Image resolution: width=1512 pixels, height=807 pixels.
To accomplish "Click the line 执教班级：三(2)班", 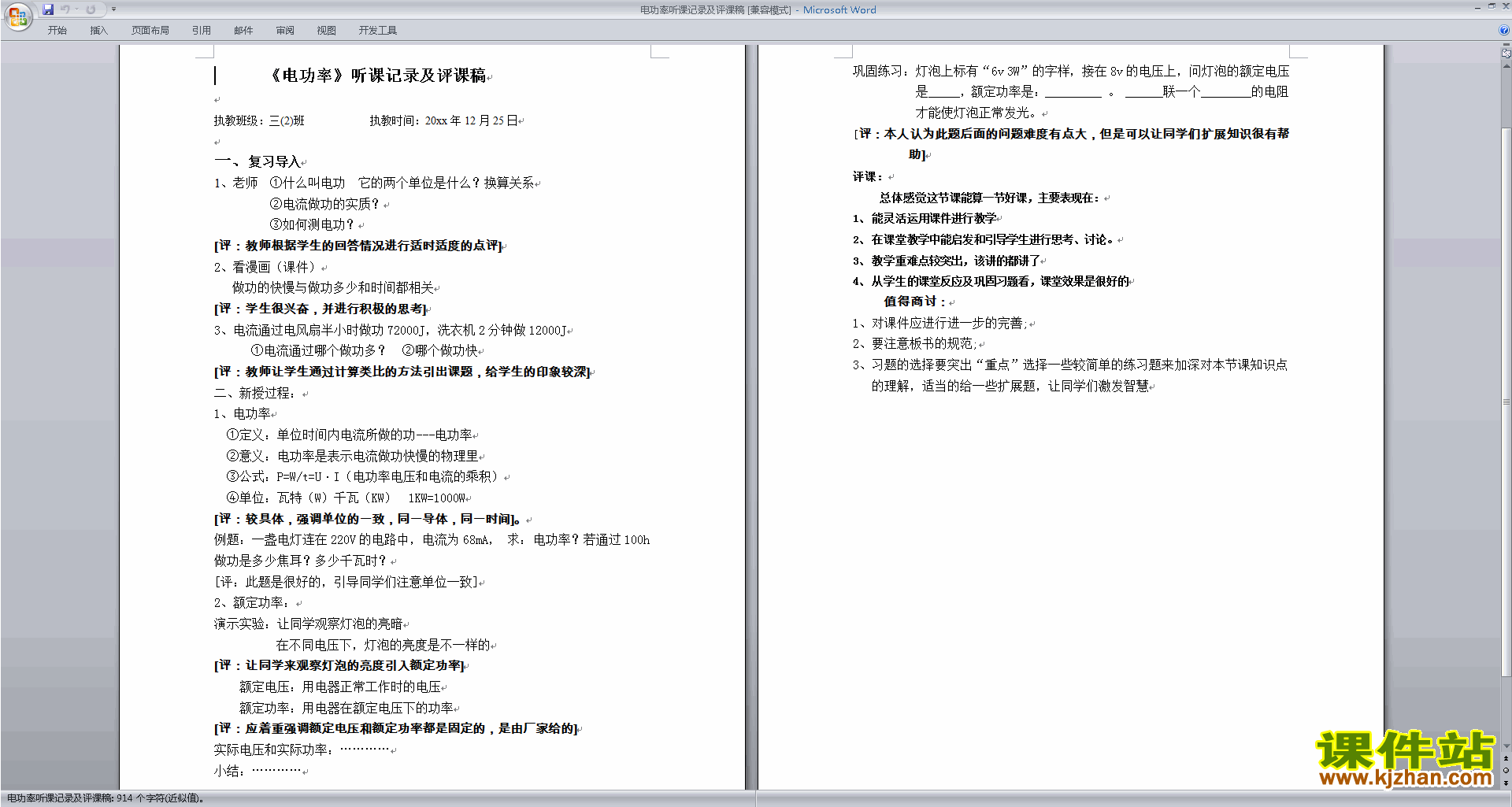I will 259,120.
